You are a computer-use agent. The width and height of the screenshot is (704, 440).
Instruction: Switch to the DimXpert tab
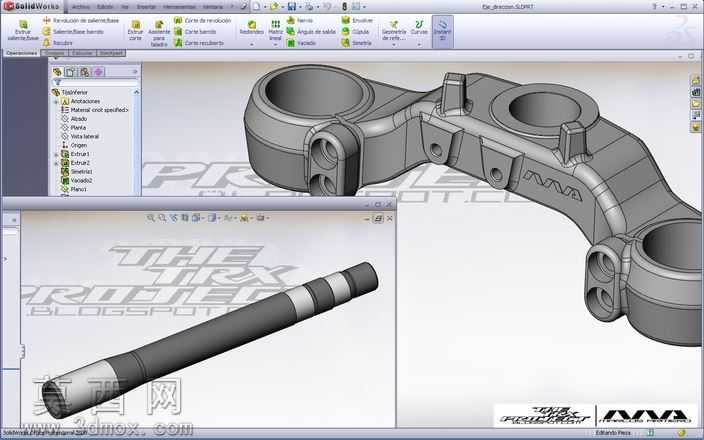(x=111, y=53)
